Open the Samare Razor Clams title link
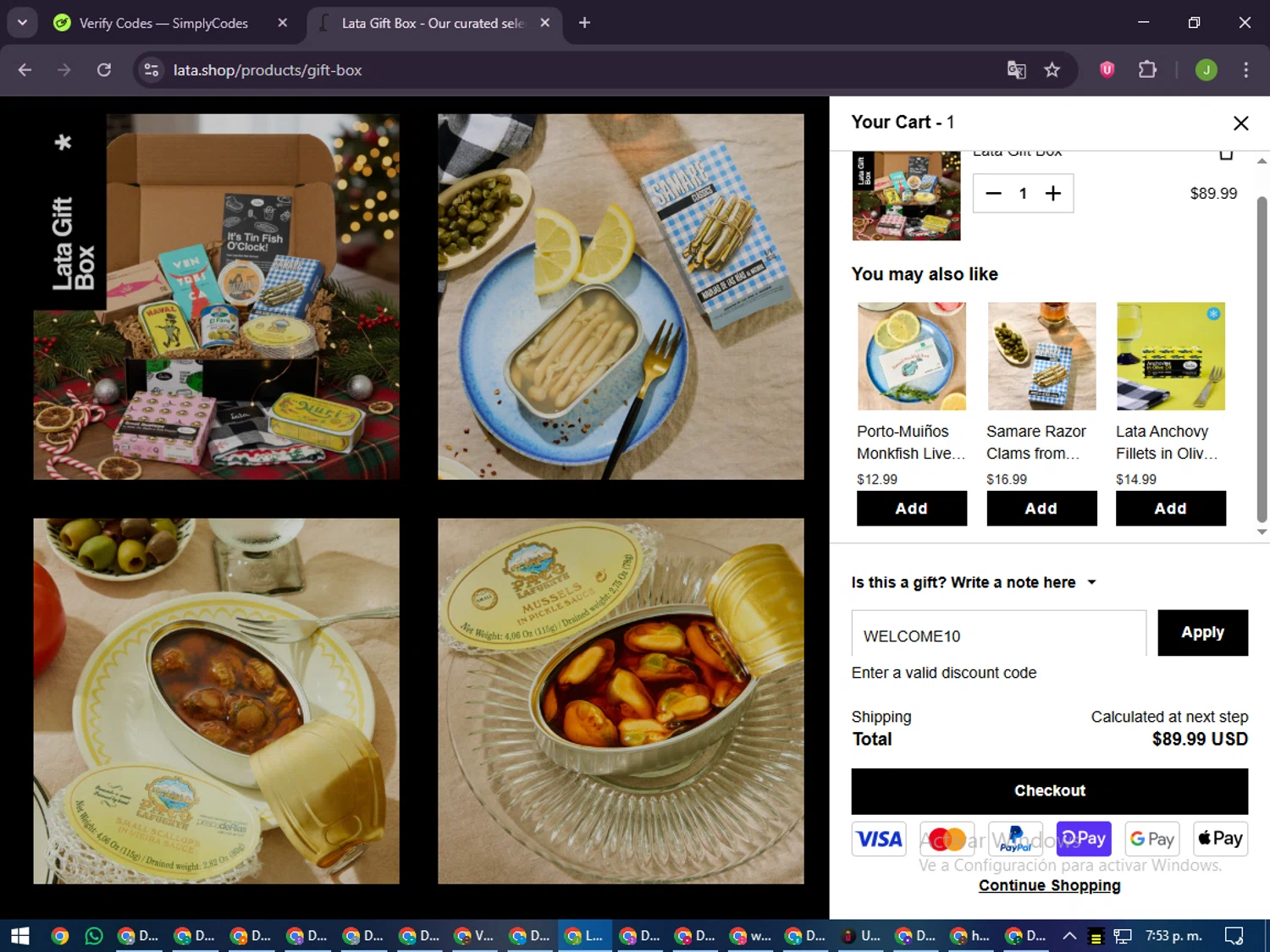Image resolution: width=1270 pixels, height=952 pixels. tap(1036, 443)
